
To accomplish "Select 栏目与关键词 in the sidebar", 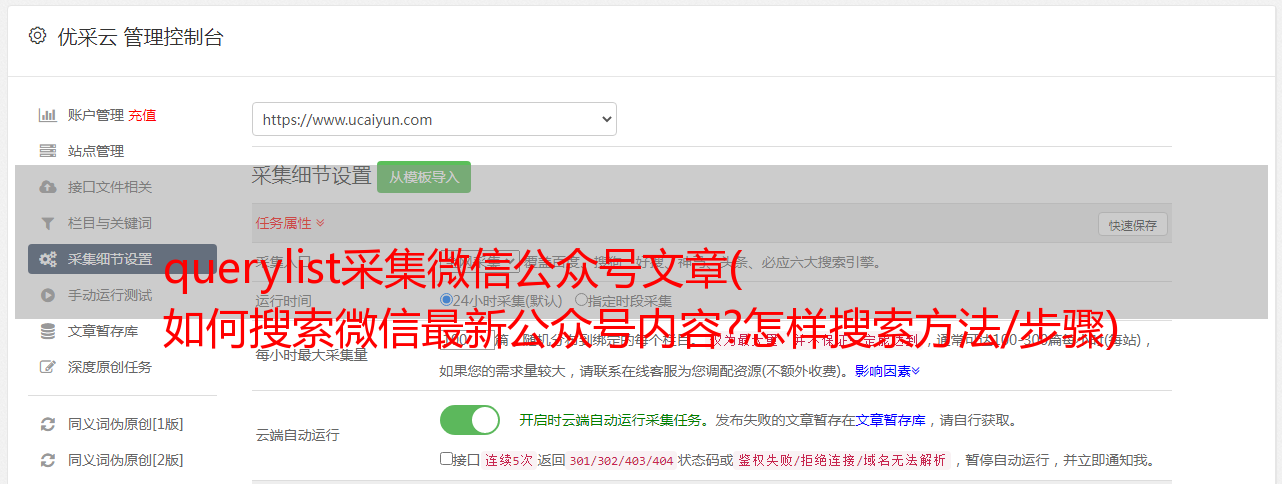I will click(x=110, y=223).
